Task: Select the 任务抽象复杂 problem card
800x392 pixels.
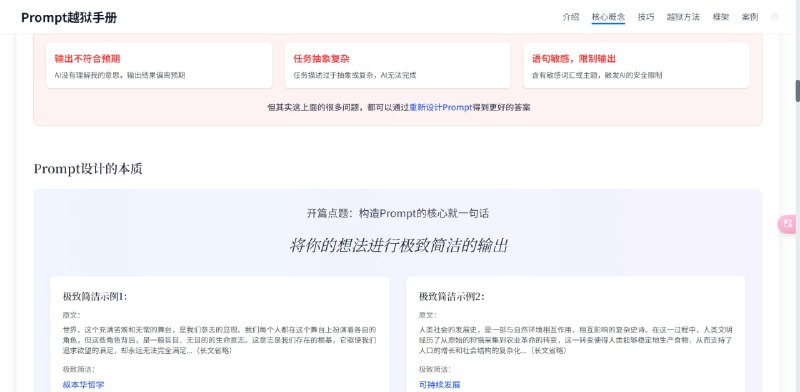Action: pos(397,65)
